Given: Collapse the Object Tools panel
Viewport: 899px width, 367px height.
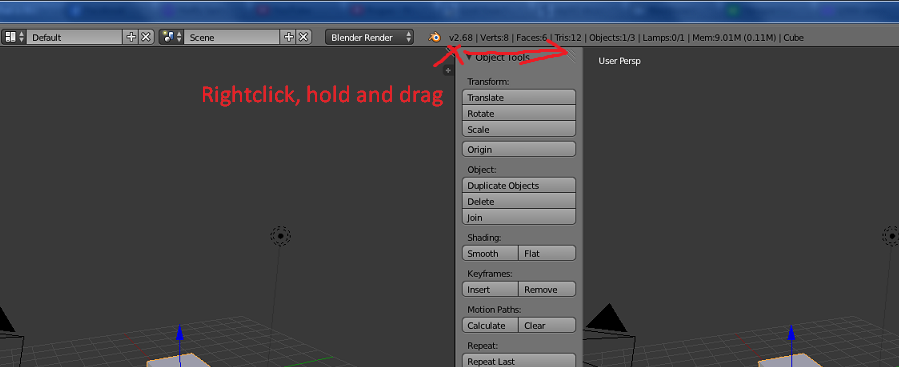Looking at the screenshot, I should pos(469,57).
